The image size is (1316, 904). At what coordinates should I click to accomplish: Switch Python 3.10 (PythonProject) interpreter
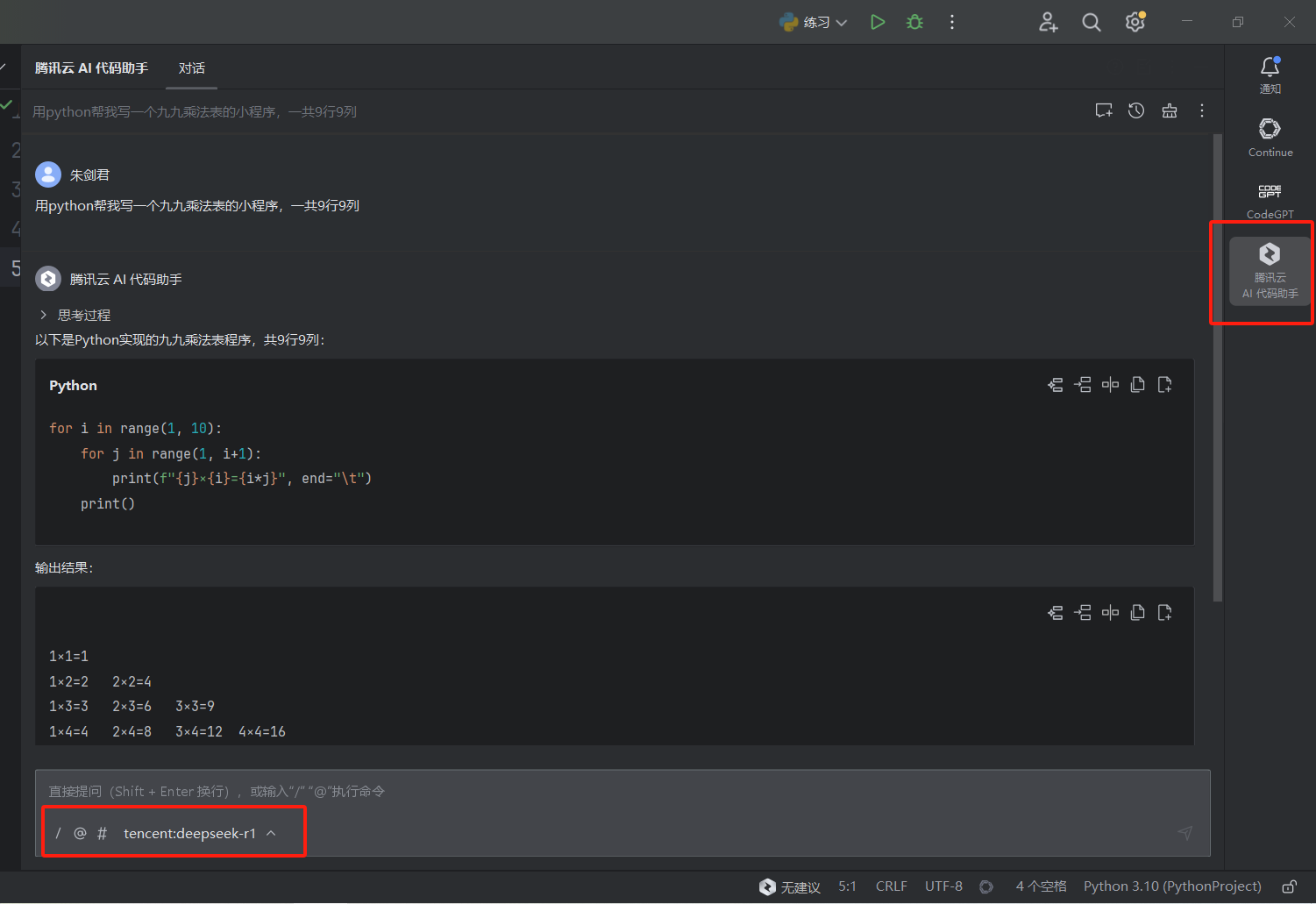click(x=1172, y=886)
